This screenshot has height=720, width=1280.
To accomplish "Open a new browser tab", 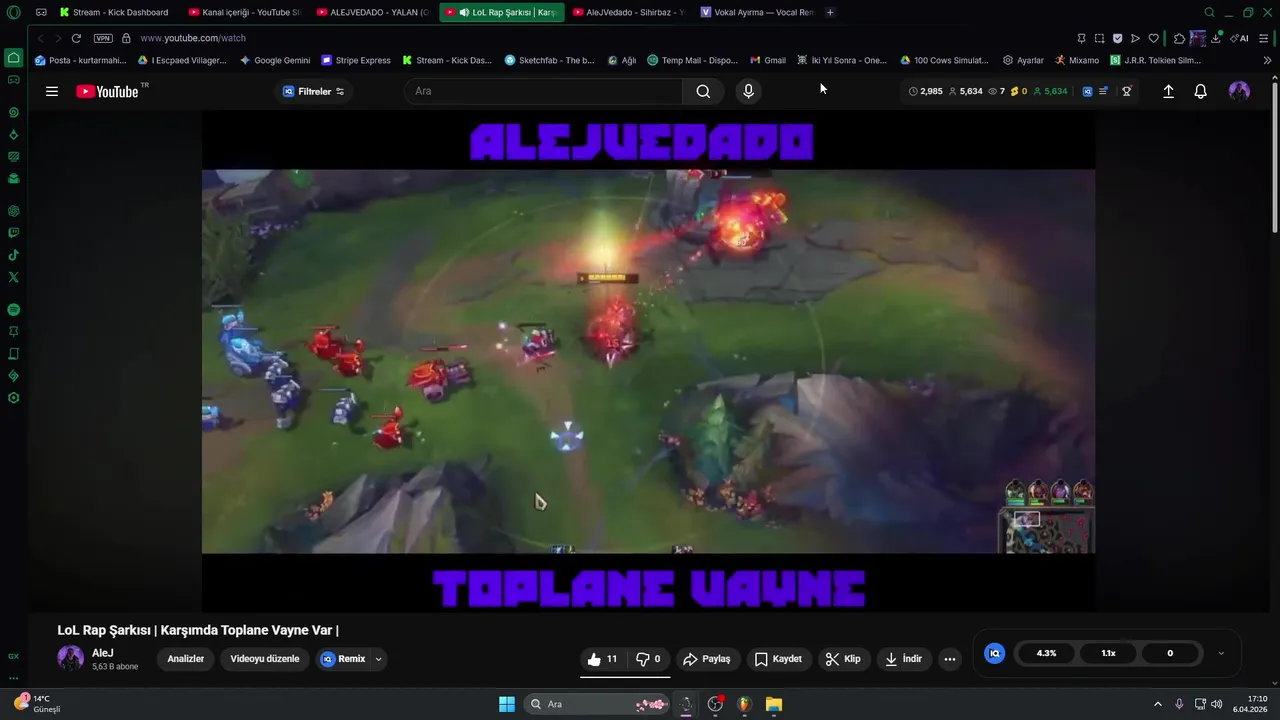I will click(830, 12).
